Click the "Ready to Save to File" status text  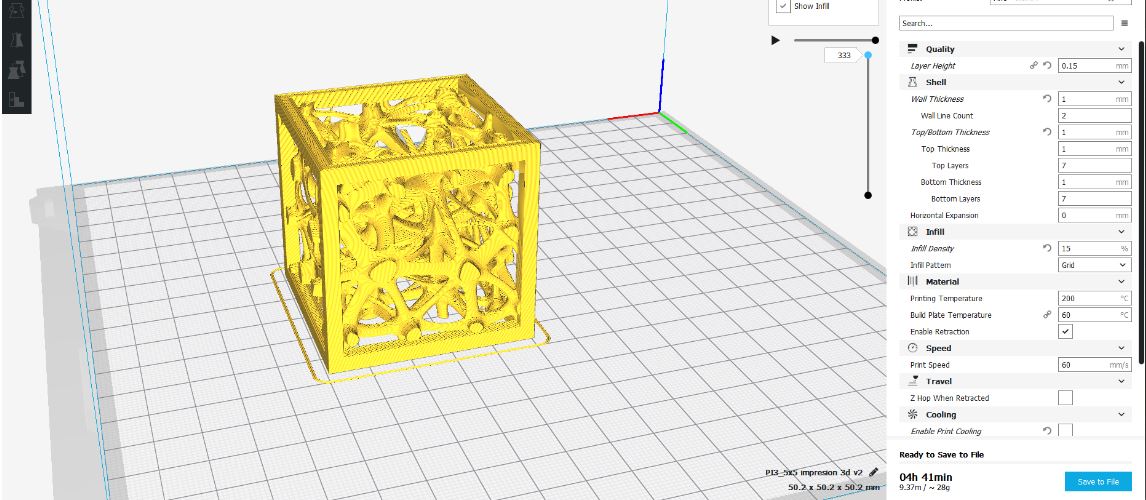941,455
